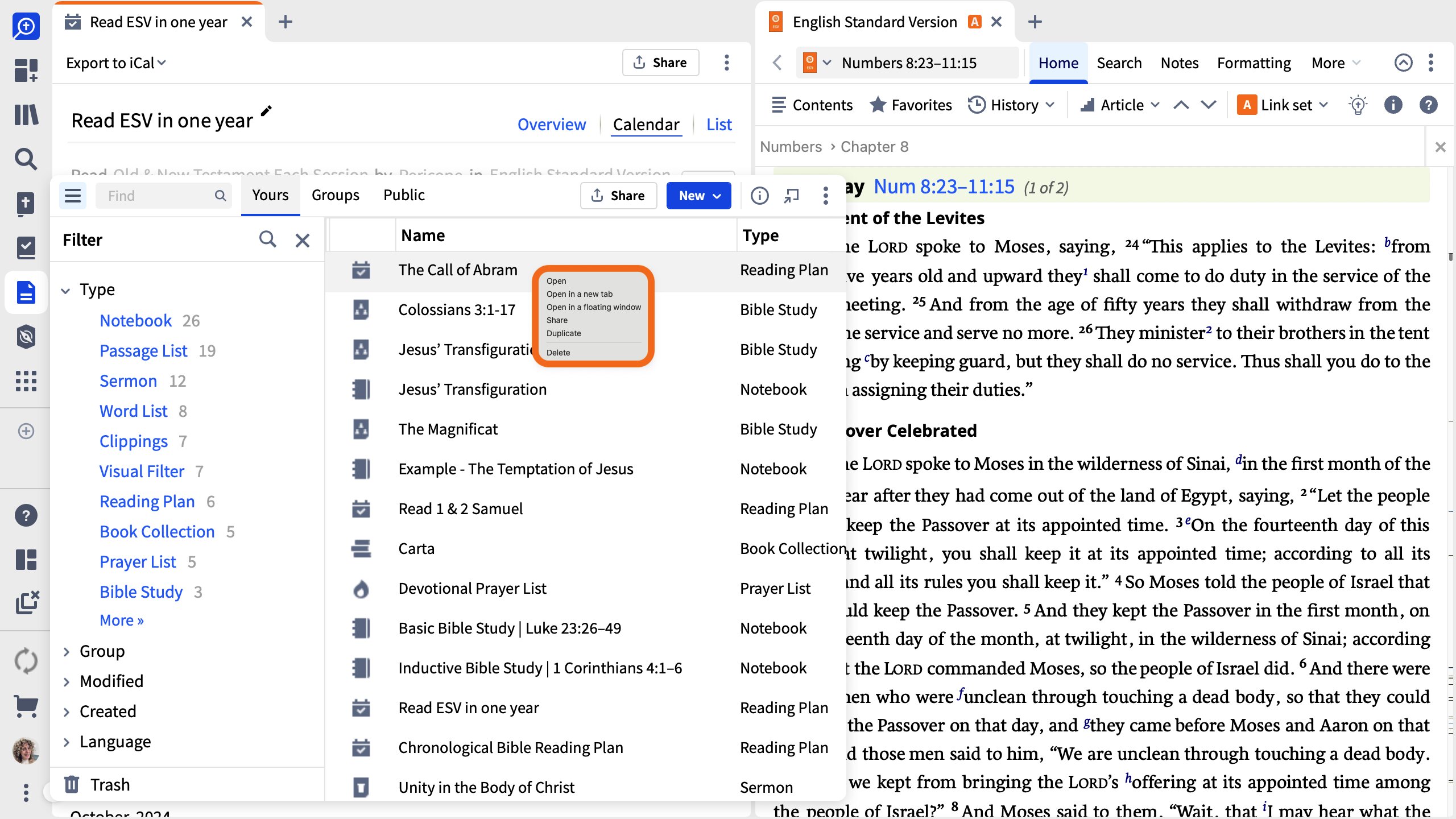Close the Numbers Chapter 8 breadcrumb bar
The height and width of the screenshot is (819, 1456).
coord(1440,147)
